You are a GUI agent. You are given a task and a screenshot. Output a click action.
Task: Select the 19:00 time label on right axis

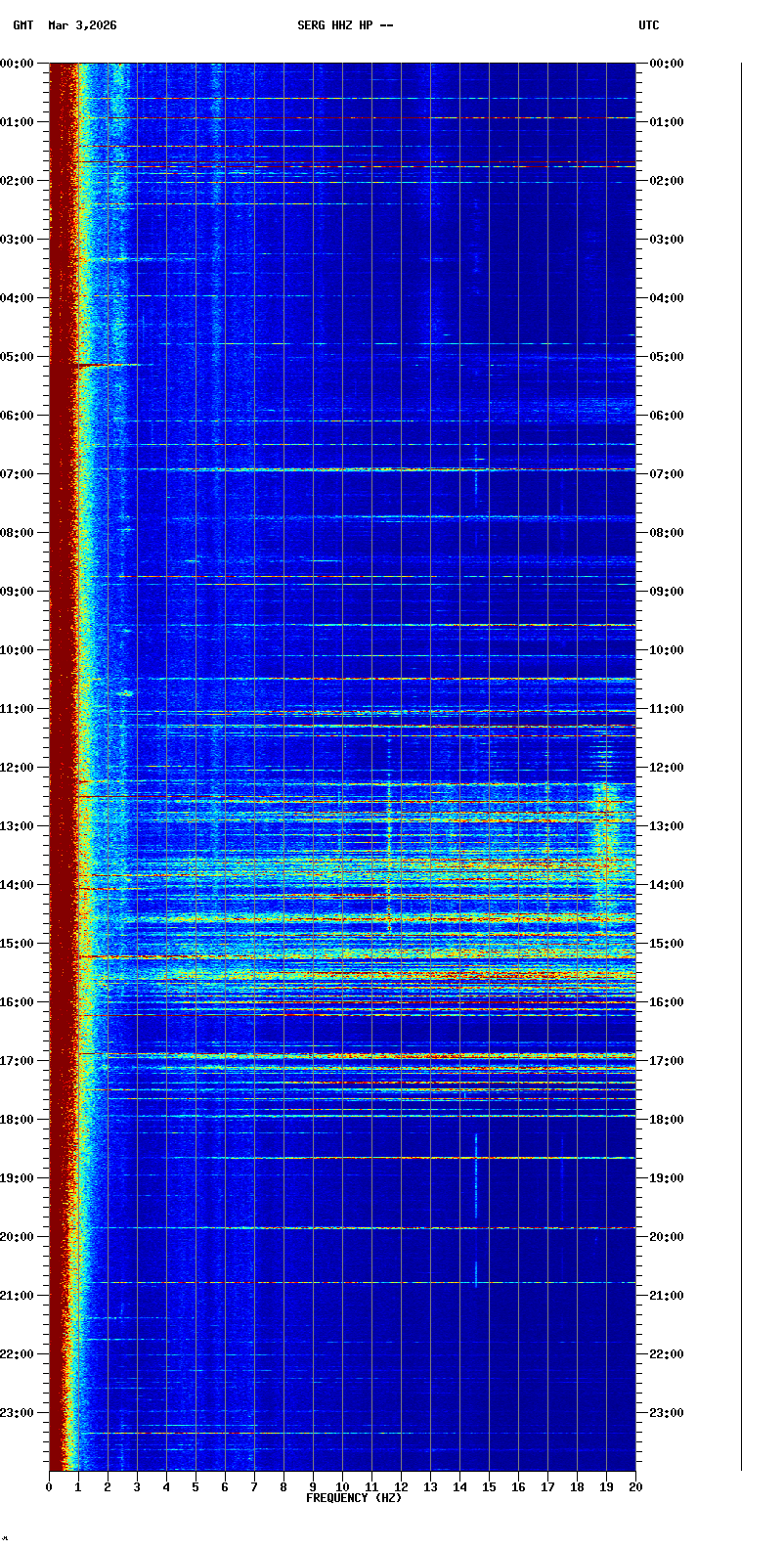click(667, 1178)
